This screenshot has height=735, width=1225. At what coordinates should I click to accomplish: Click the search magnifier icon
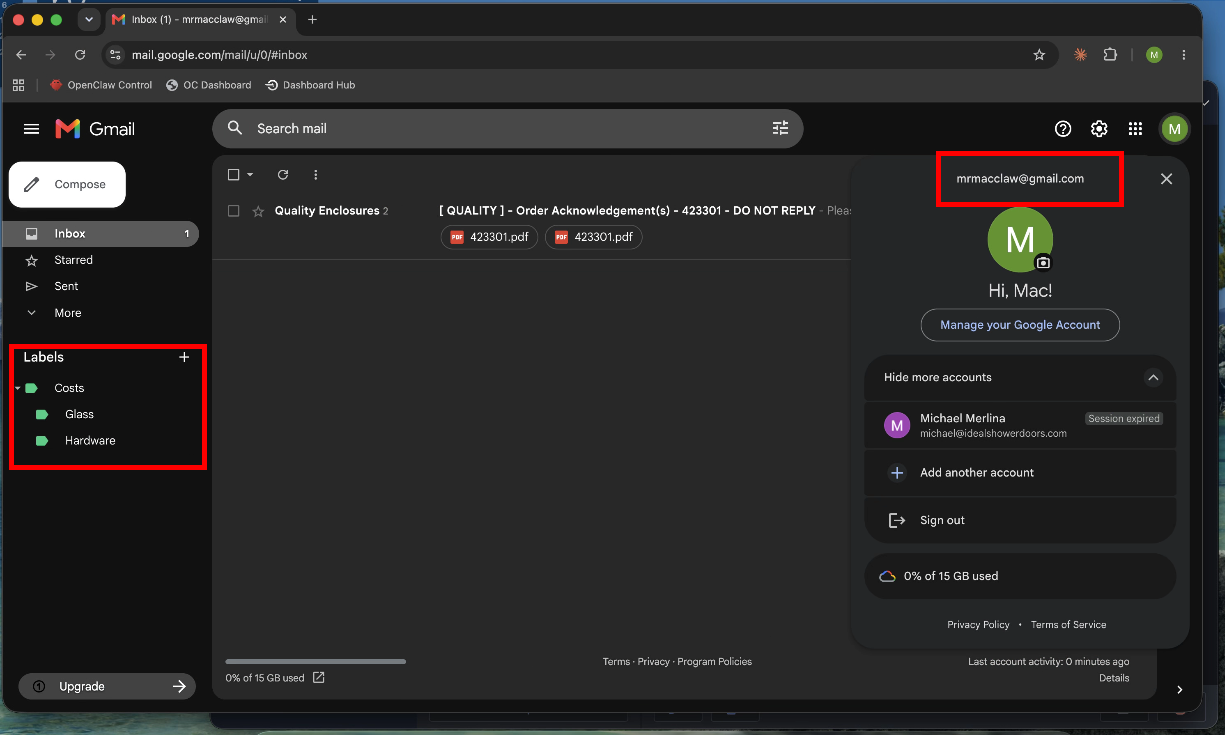[235, 128]
